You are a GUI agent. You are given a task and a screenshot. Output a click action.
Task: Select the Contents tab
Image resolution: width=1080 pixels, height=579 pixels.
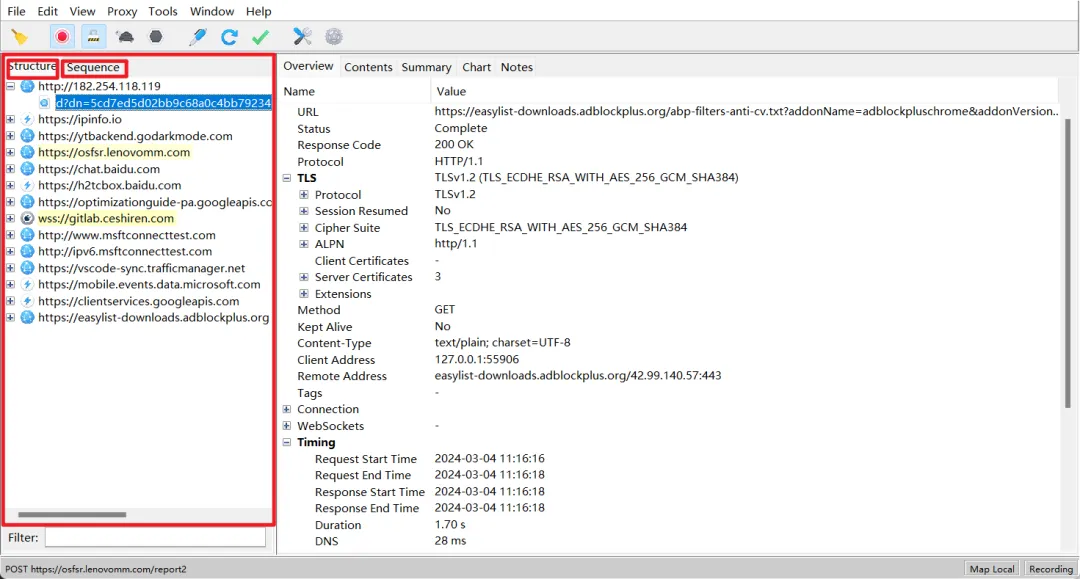tap(368, 67)
